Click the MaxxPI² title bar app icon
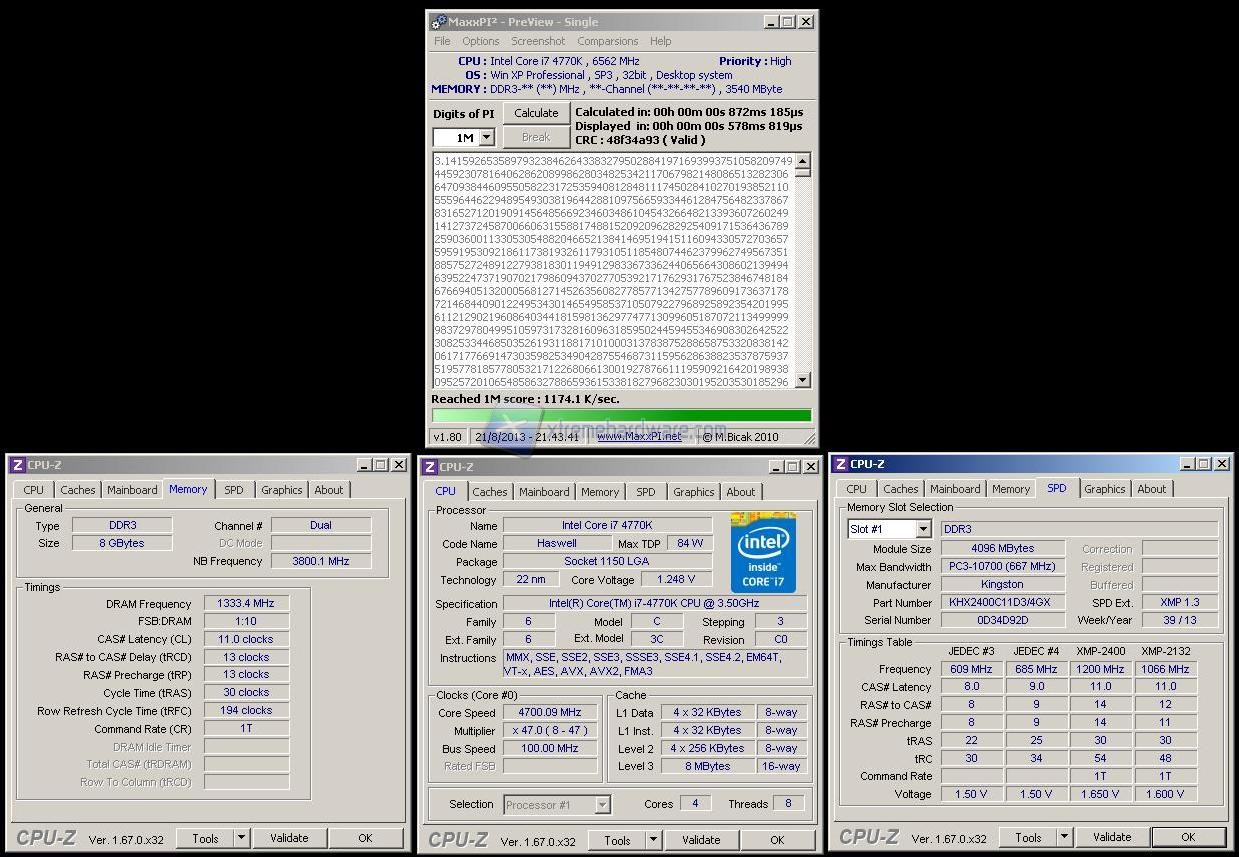 point(438,21)
